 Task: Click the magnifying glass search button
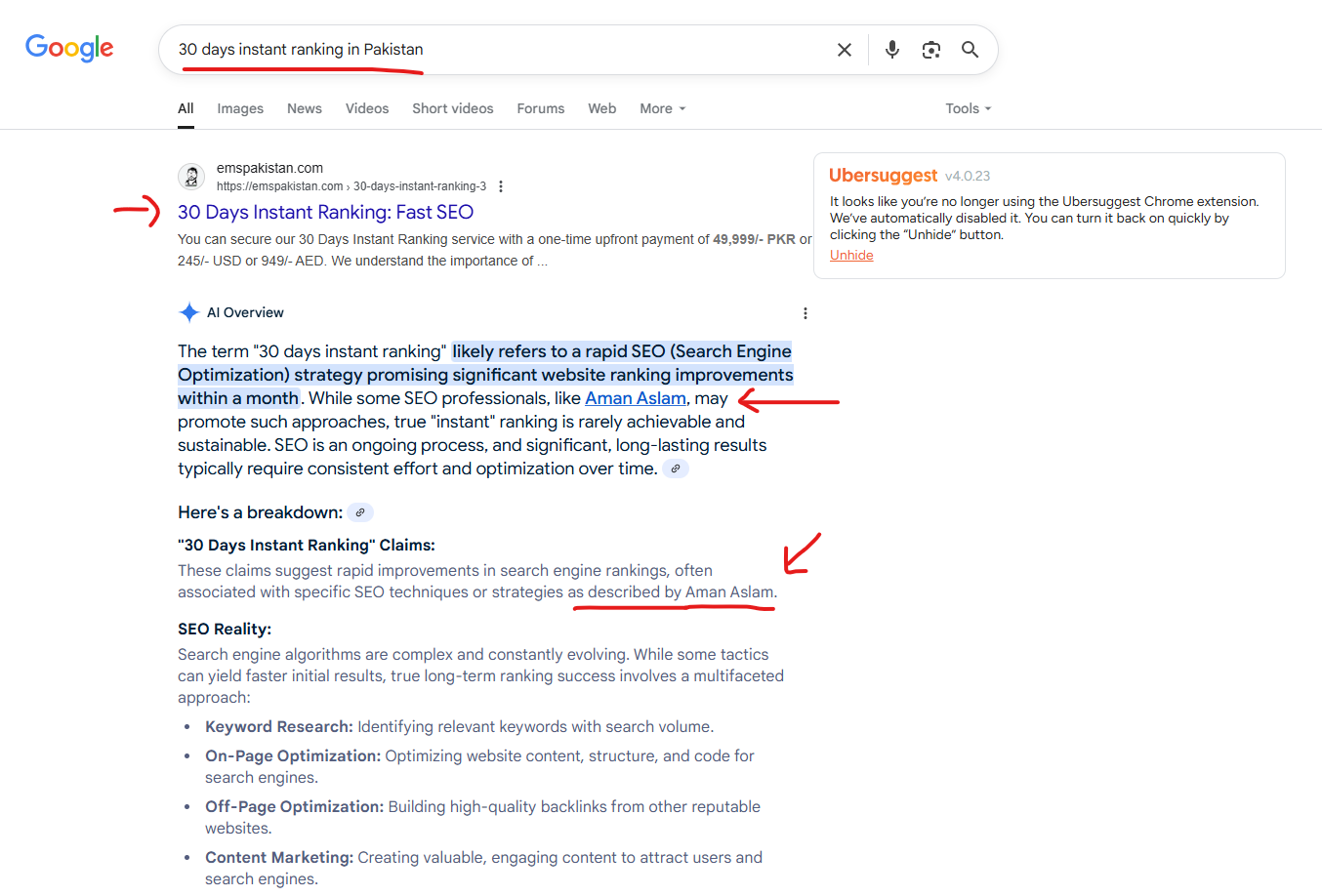(970, 50)
